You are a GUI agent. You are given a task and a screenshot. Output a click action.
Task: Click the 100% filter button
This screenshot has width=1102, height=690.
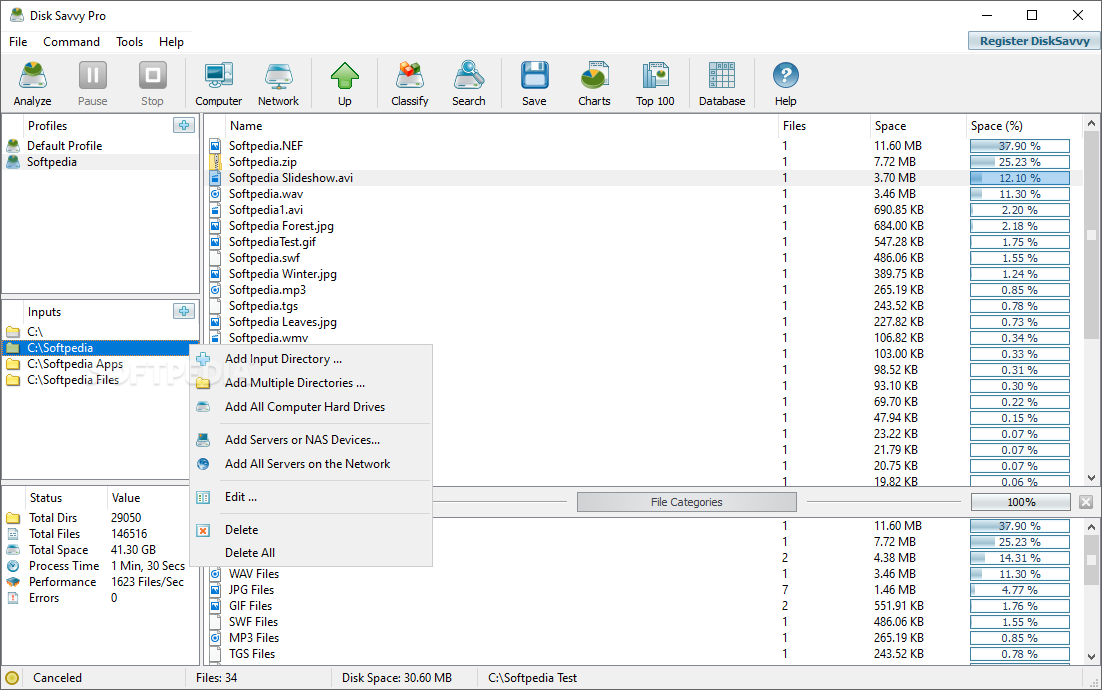click(1020, 502)
